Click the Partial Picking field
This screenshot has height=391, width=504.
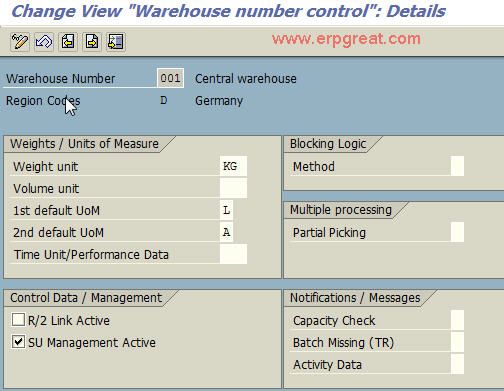point(457,232)
